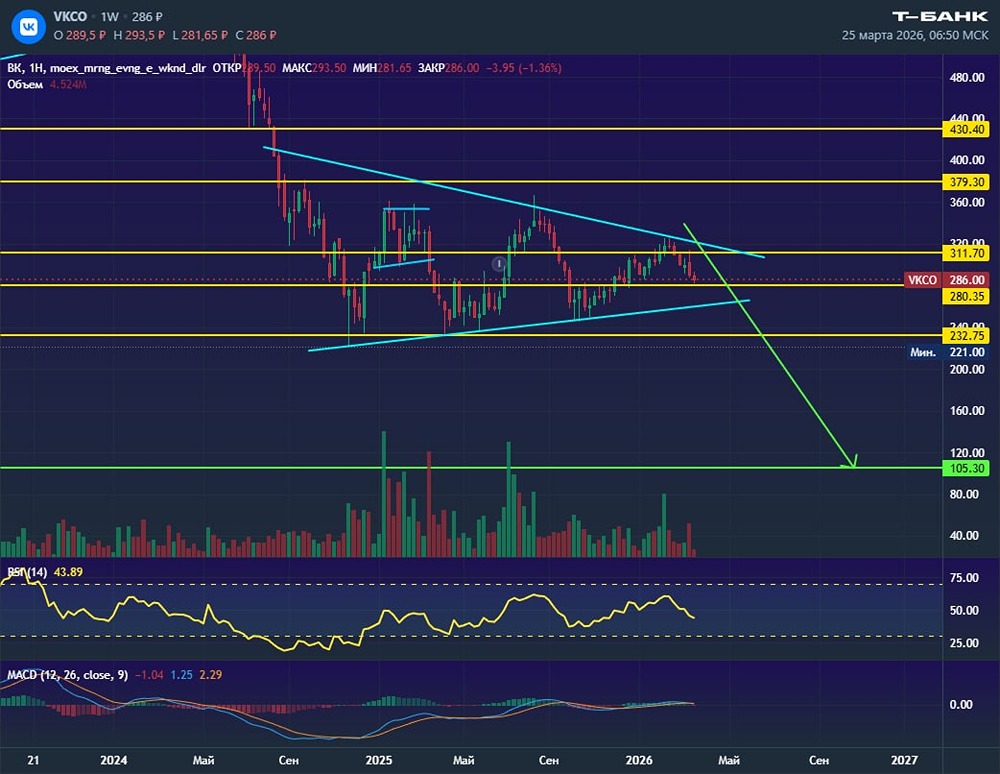The width and height of the screenshot is (1000, 774).
Task: Click the 2027 time axis label
Action: [904, 760]
